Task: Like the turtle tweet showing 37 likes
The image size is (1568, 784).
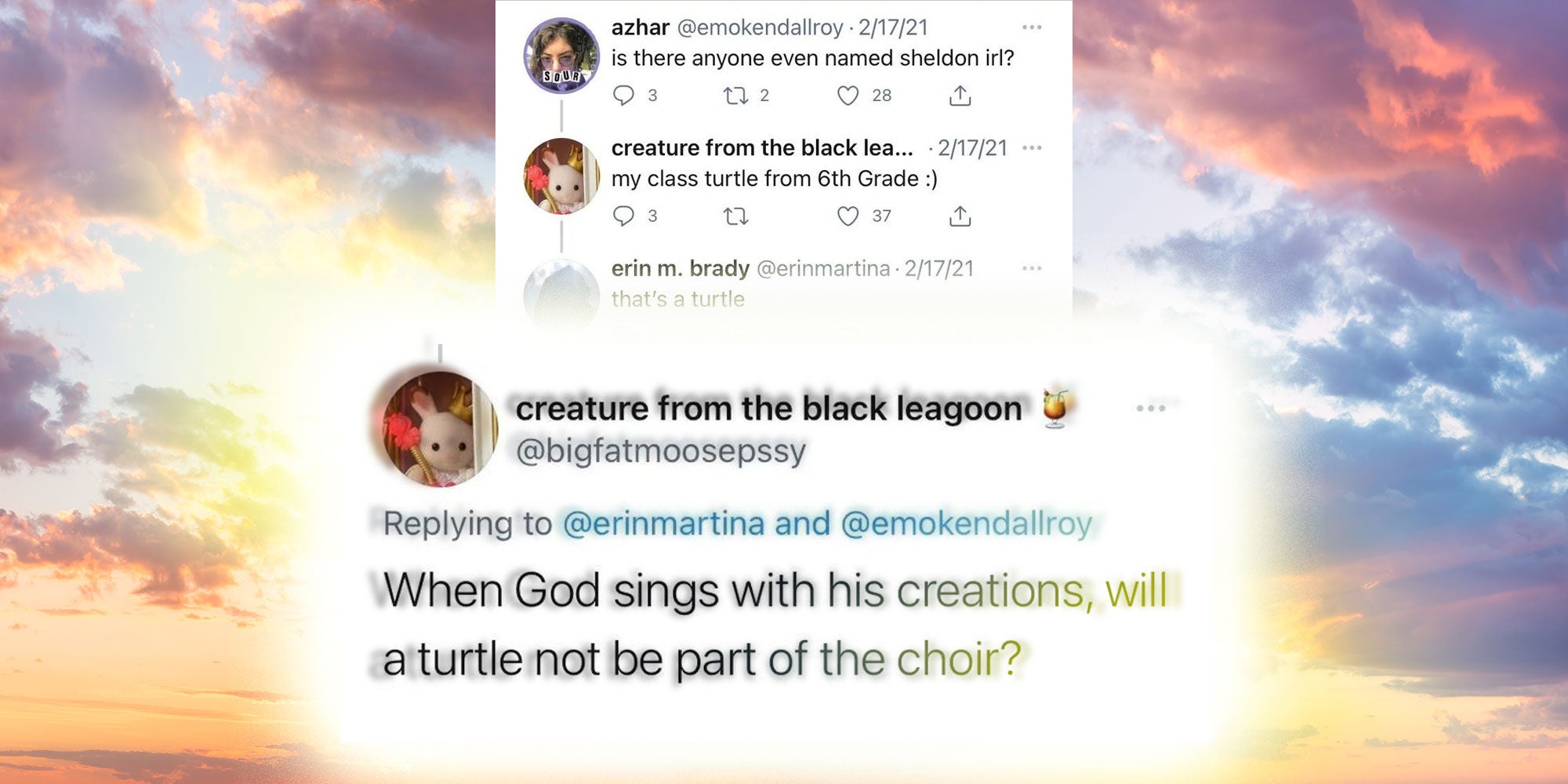Action: click(850, 217)
